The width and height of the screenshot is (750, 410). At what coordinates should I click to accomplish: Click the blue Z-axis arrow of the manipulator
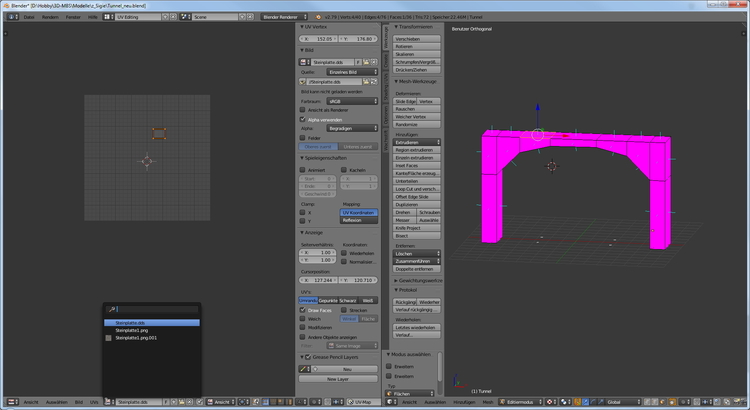click(537, 108)
